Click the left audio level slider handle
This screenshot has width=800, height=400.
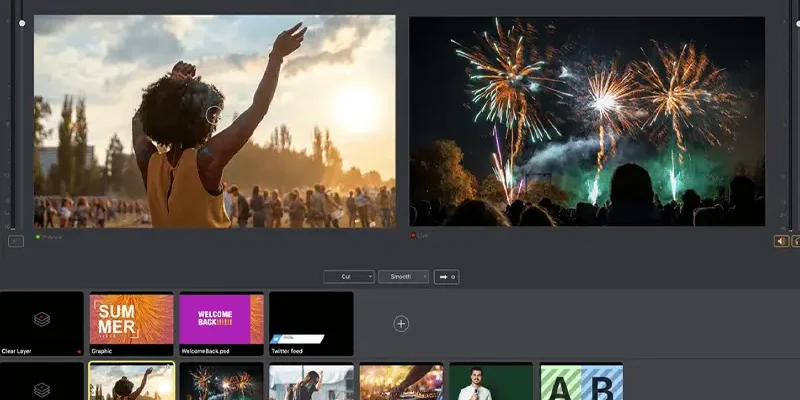click(x=22, y=23)
